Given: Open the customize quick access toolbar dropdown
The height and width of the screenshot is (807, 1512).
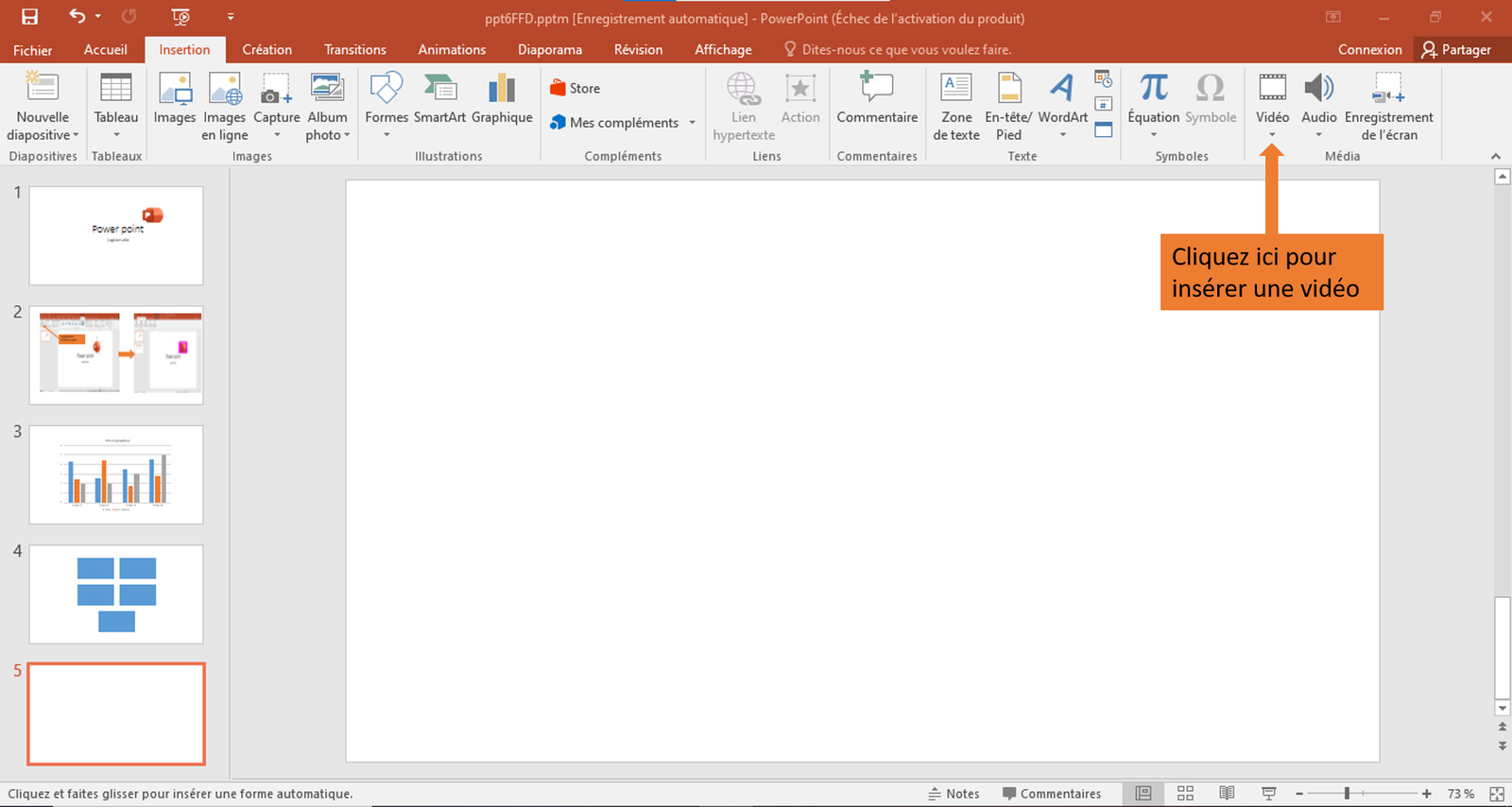Looking at the screenshot, I should [x=231, y=17].
